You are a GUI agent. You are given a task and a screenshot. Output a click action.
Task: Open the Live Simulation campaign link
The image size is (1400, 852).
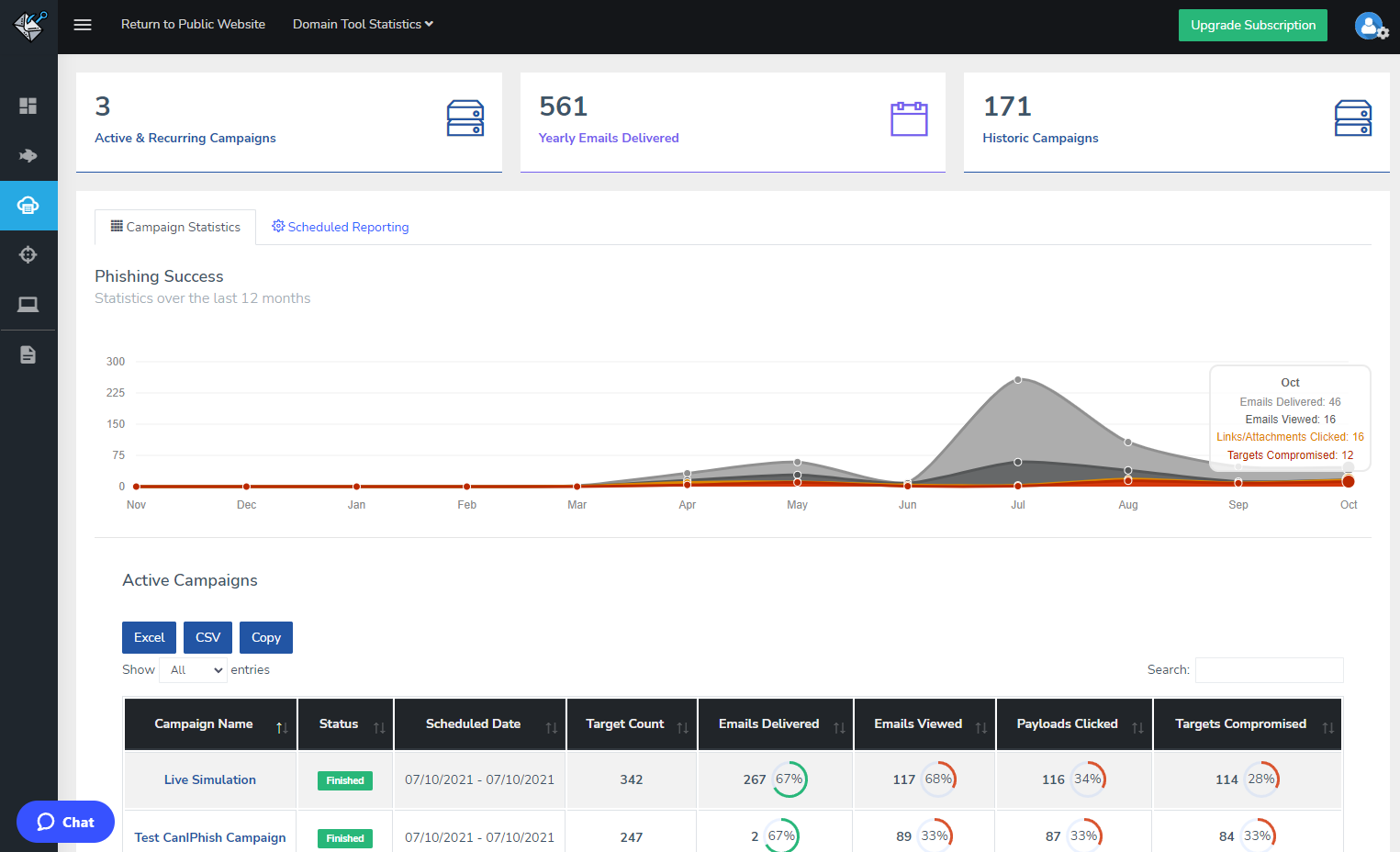[209, 779]
